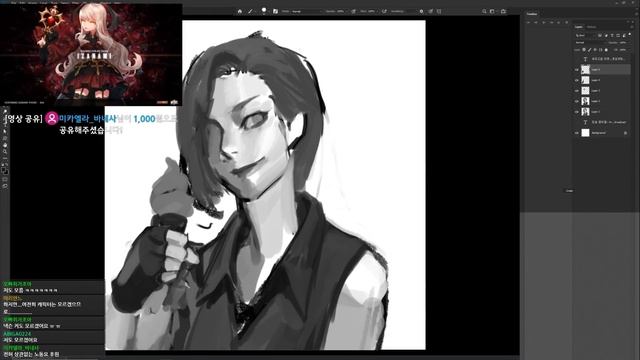Lock all padlock icon in Layers
The image size is (640, 360).
[606, 50]
